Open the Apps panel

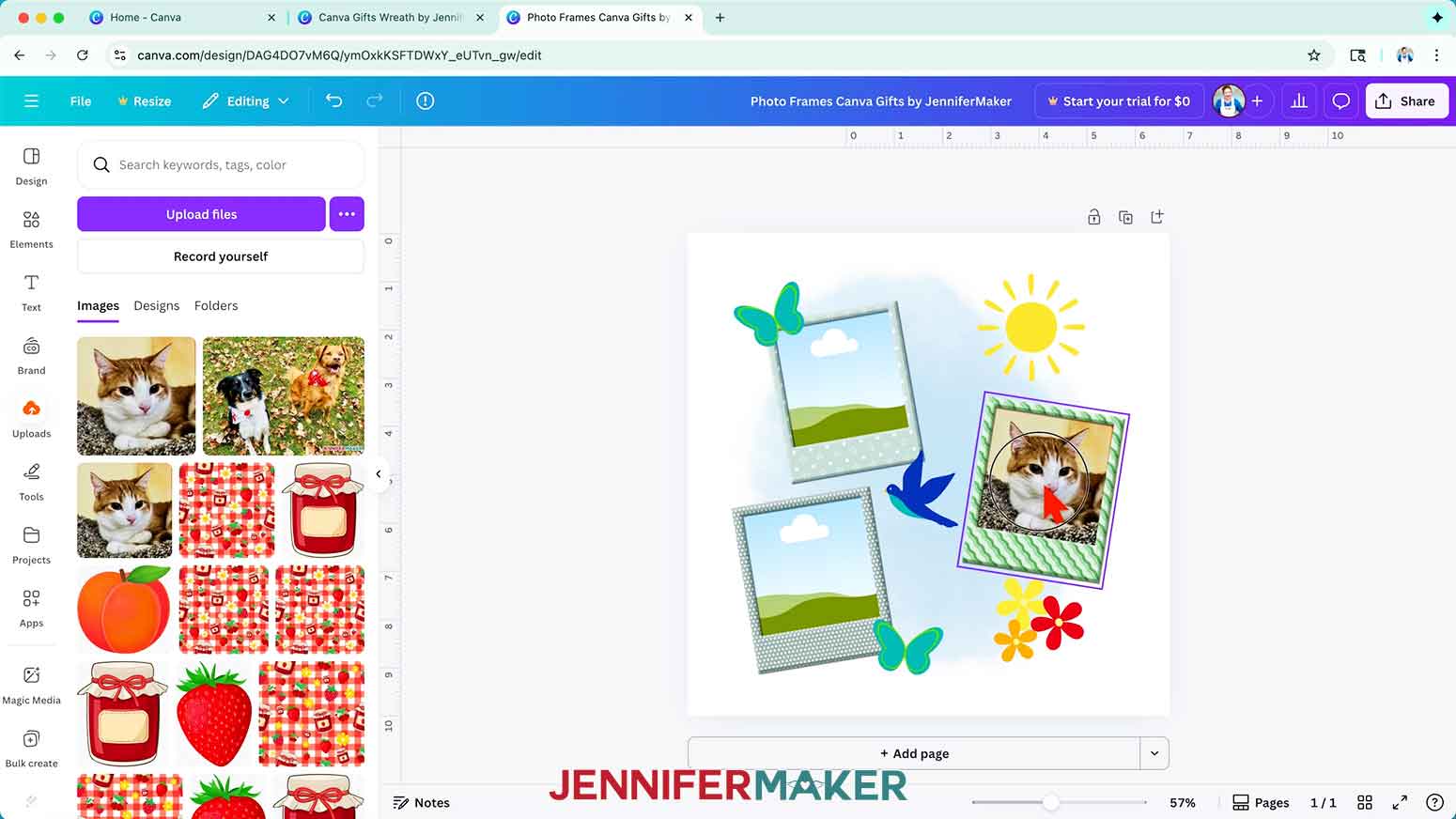pos(31,608)
